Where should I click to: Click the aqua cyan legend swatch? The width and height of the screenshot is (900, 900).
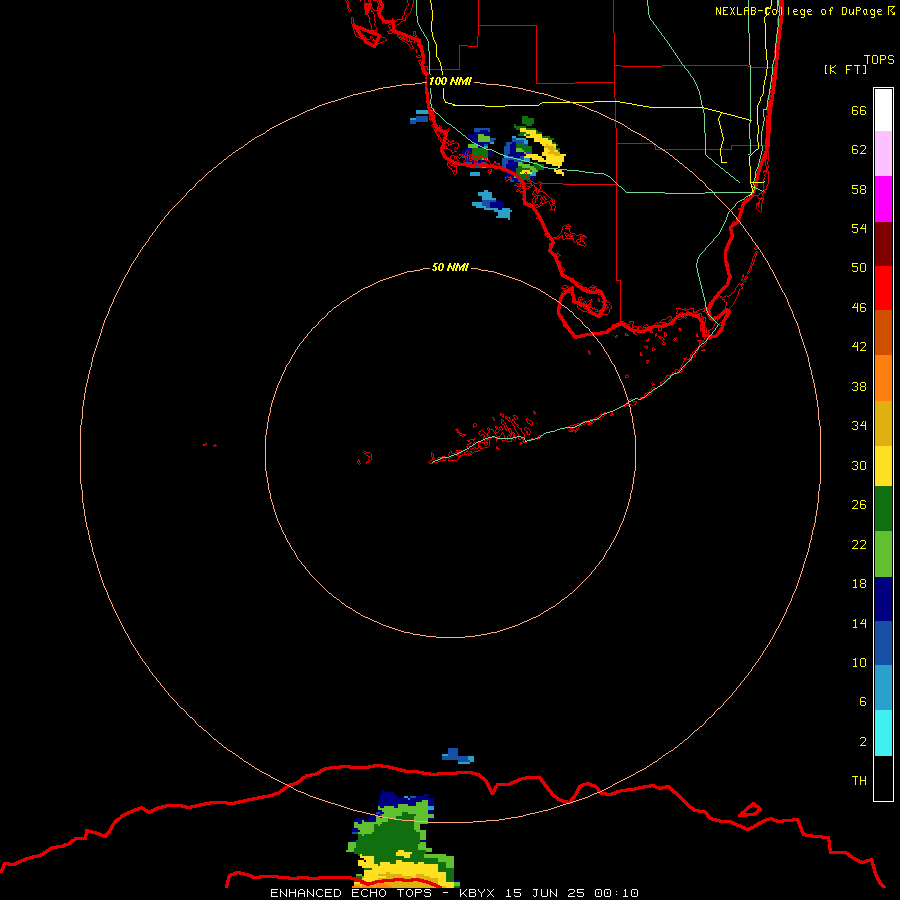coord(883,733)
